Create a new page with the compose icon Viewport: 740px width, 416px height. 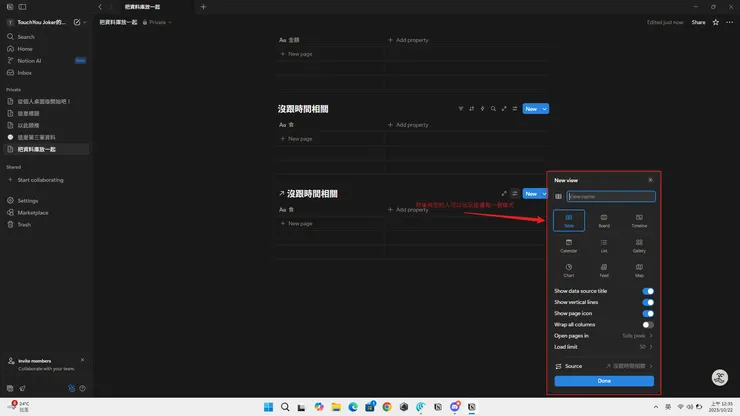click(77, 22)
